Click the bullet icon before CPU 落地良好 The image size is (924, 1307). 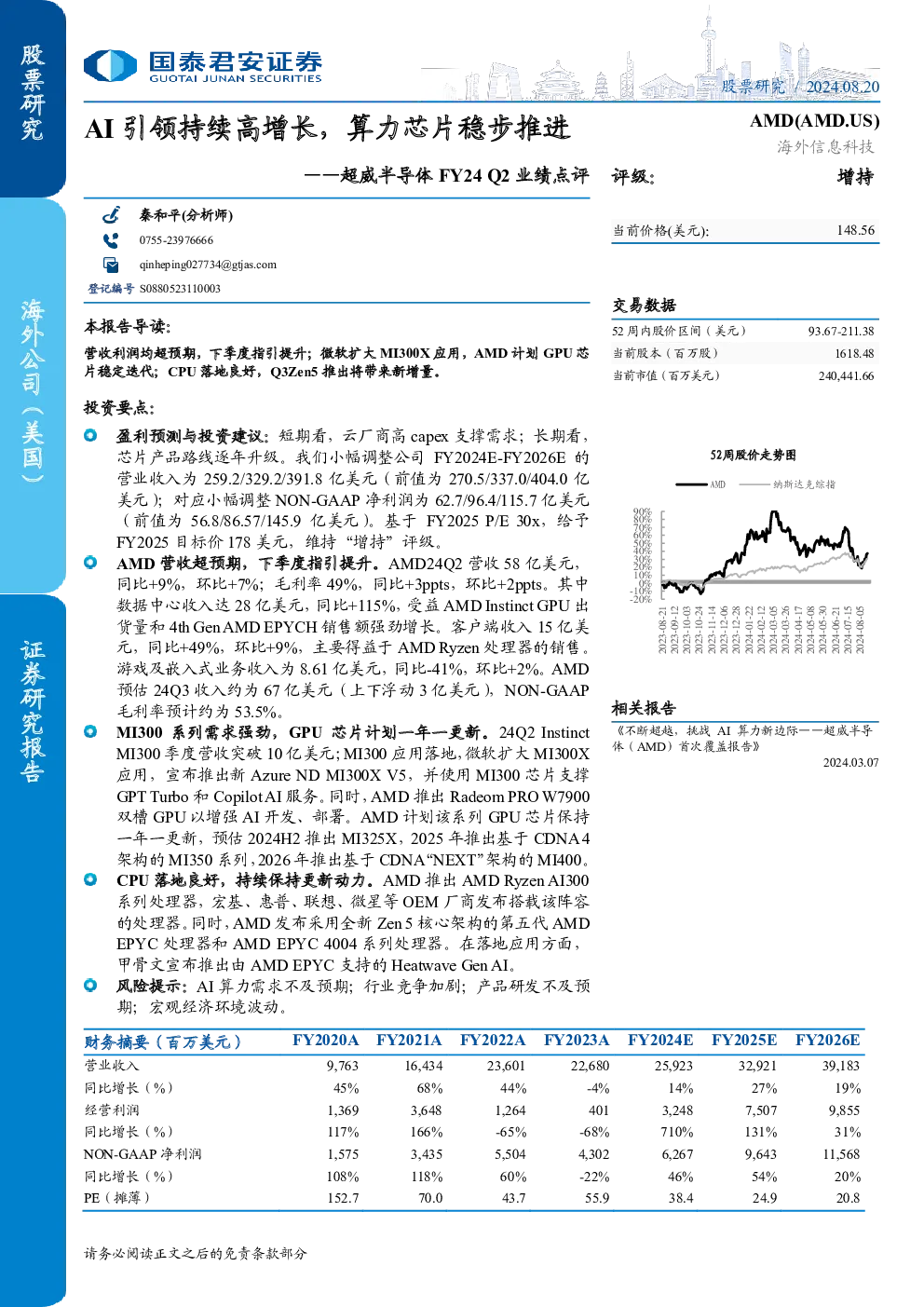(90, 879)
